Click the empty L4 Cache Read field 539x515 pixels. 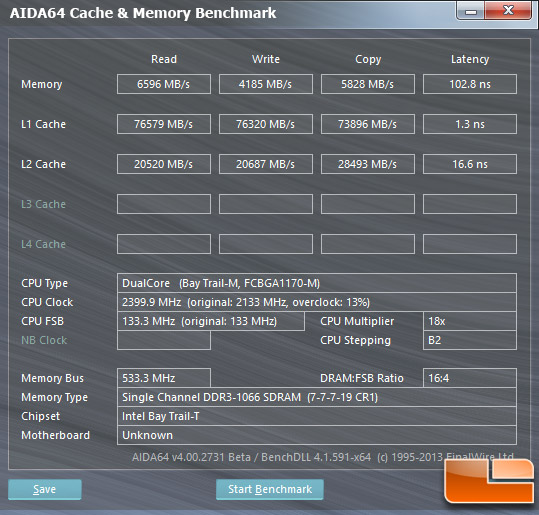point(164,244)
